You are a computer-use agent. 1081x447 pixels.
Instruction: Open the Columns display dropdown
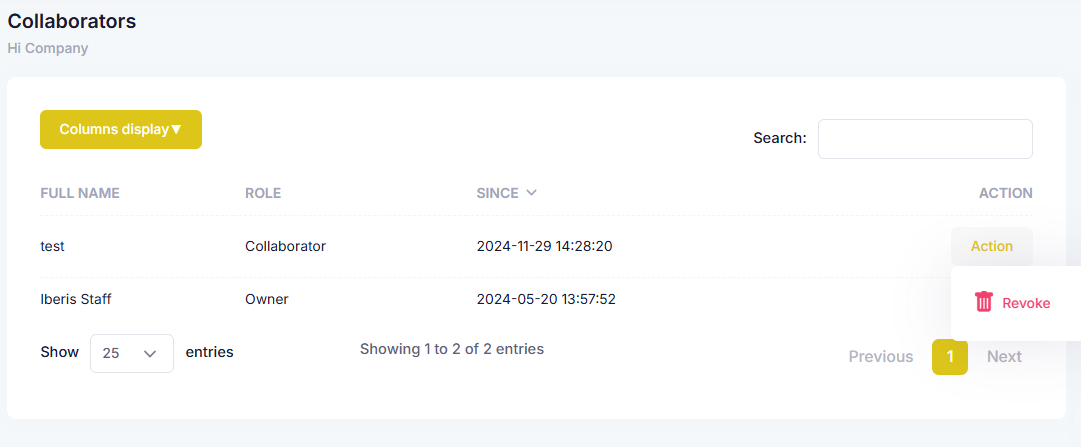click(121, 130)
